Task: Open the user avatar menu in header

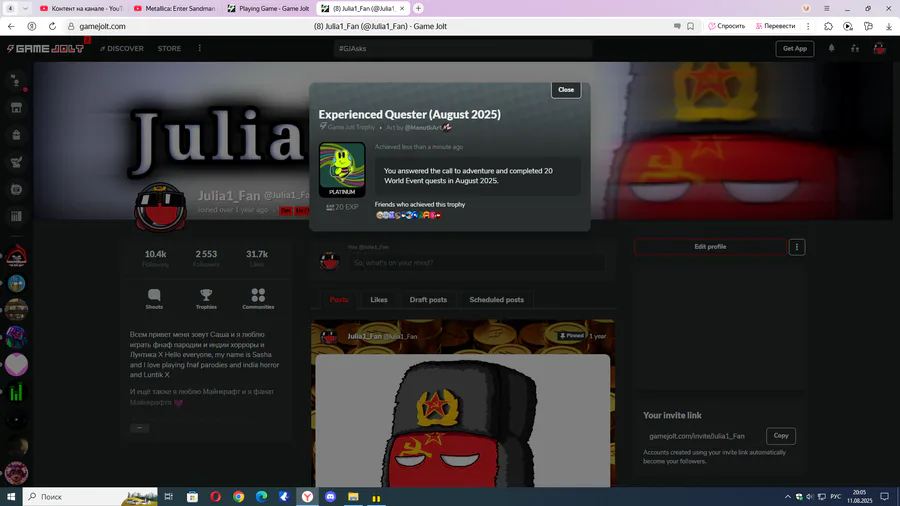Action: click(879, 49)
